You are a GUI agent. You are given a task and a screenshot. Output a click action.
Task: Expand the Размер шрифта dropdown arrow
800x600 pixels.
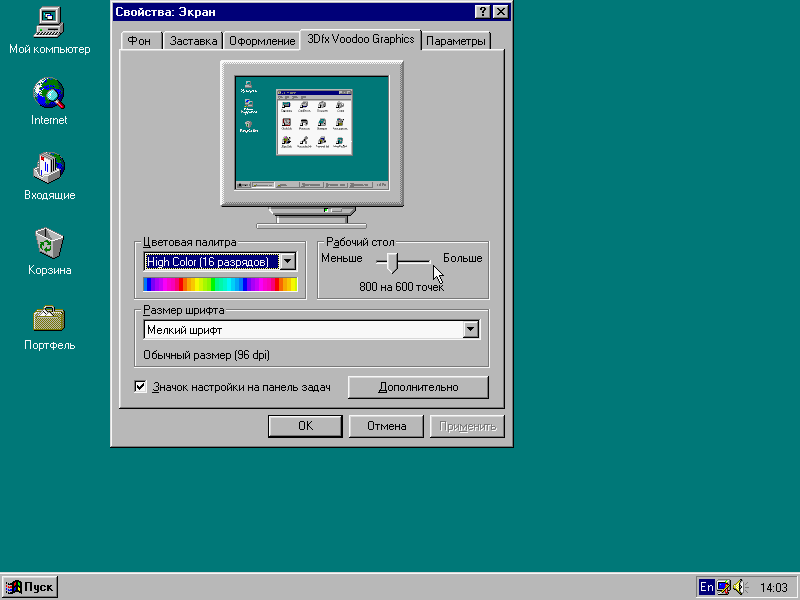(x=471, y=330)
